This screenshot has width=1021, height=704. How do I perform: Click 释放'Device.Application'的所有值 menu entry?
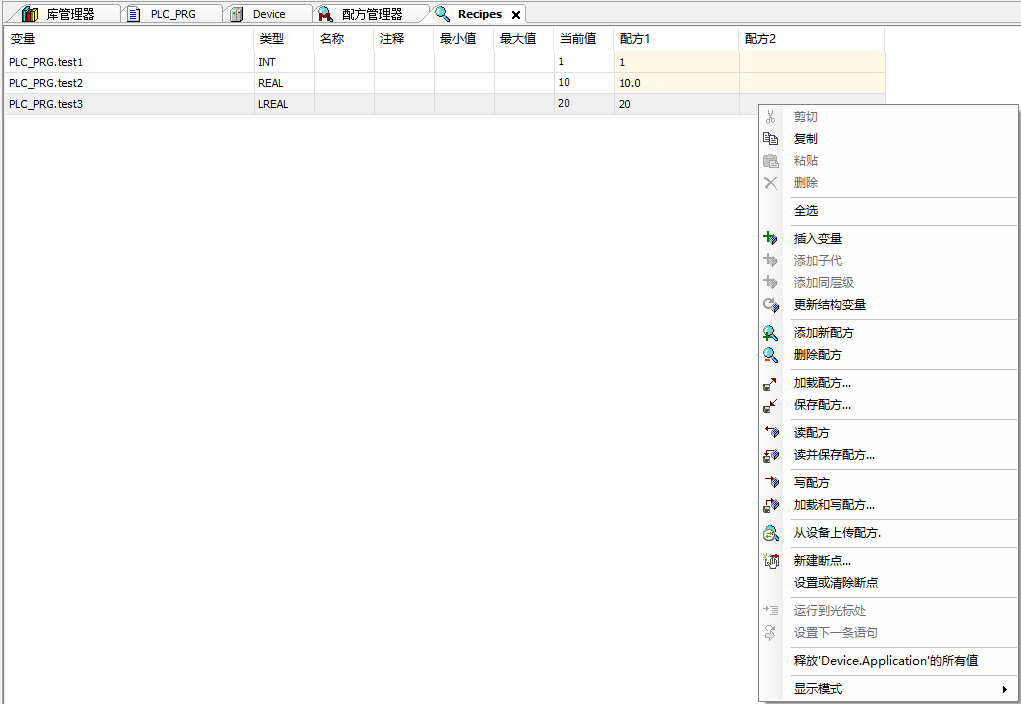(885, 660)
